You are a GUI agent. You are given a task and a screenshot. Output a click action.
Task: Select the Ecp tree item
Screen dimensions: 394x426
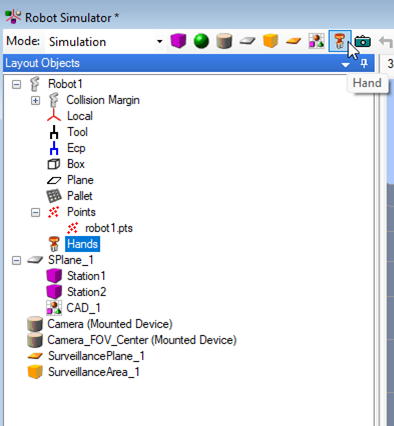coord(76,148)
